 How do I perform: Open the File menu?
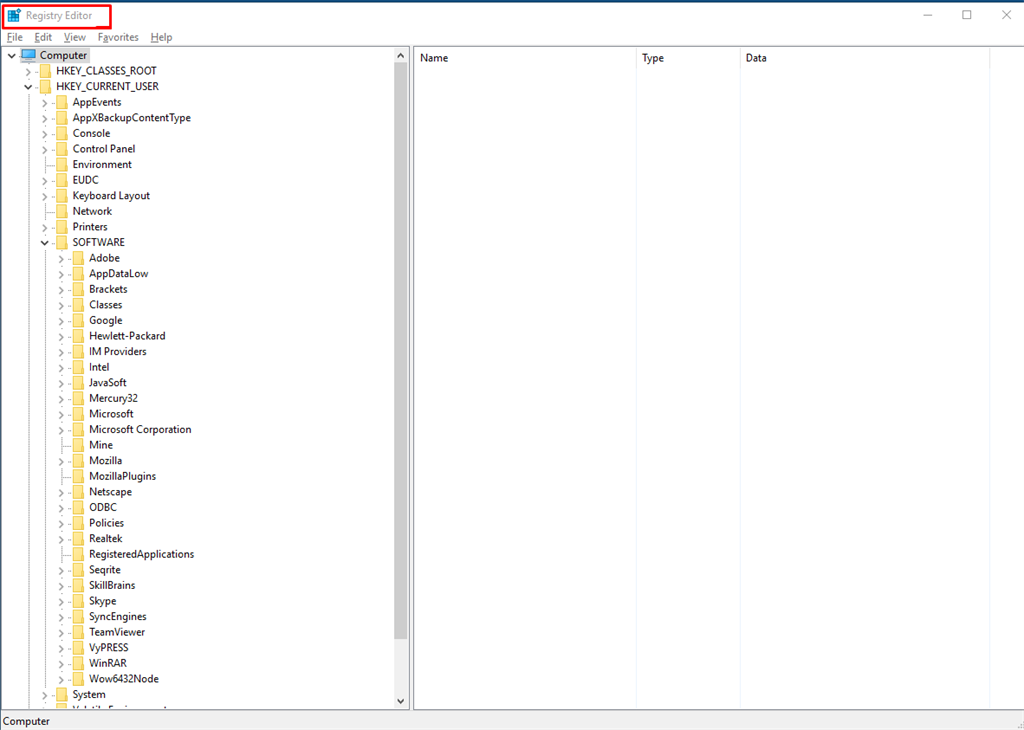(14, 37)
